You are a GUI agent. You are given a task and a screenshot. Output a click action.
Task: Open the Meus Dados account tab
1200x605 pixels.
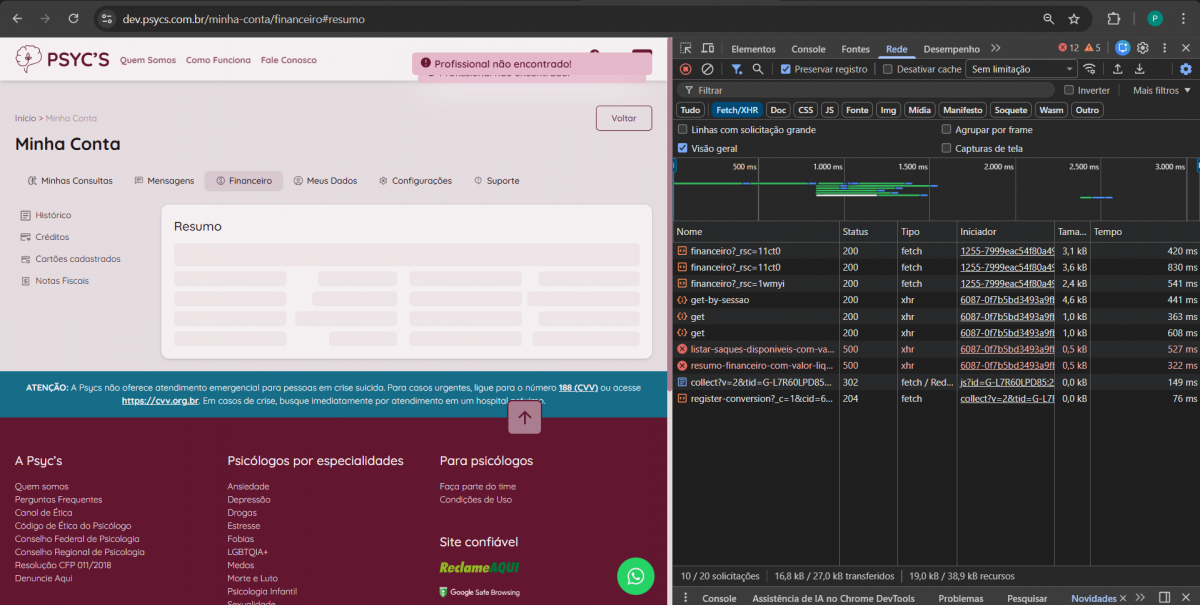[325, 181]
